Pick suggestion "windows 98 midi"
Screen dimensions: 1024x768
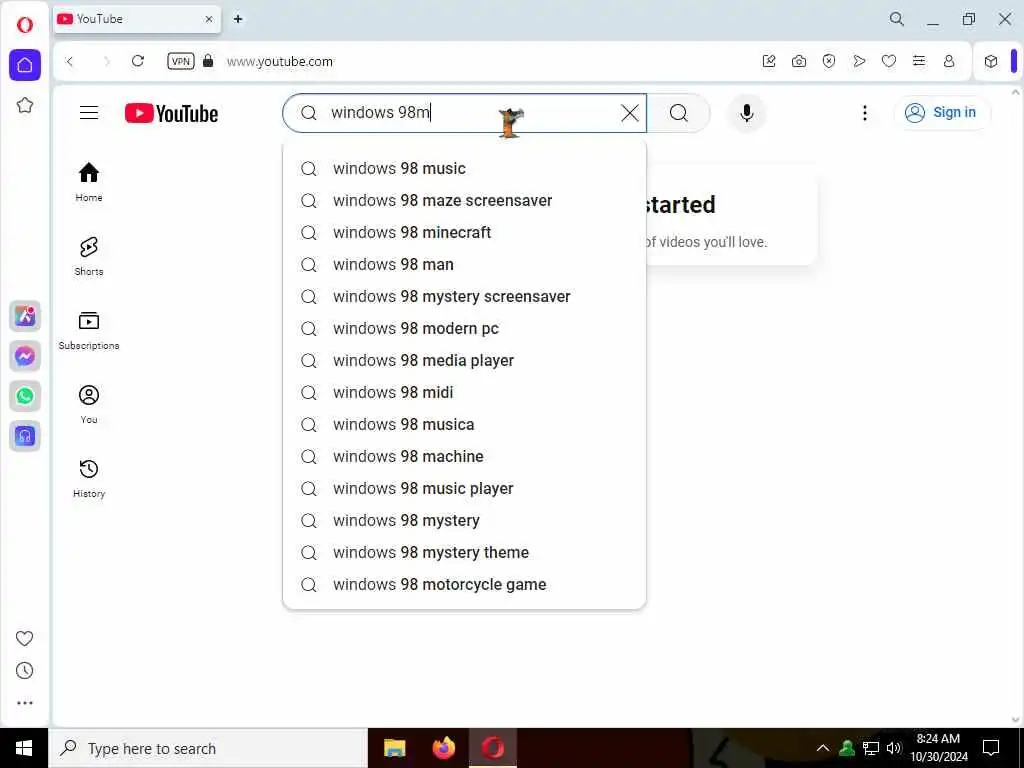(x=464, y=392)
